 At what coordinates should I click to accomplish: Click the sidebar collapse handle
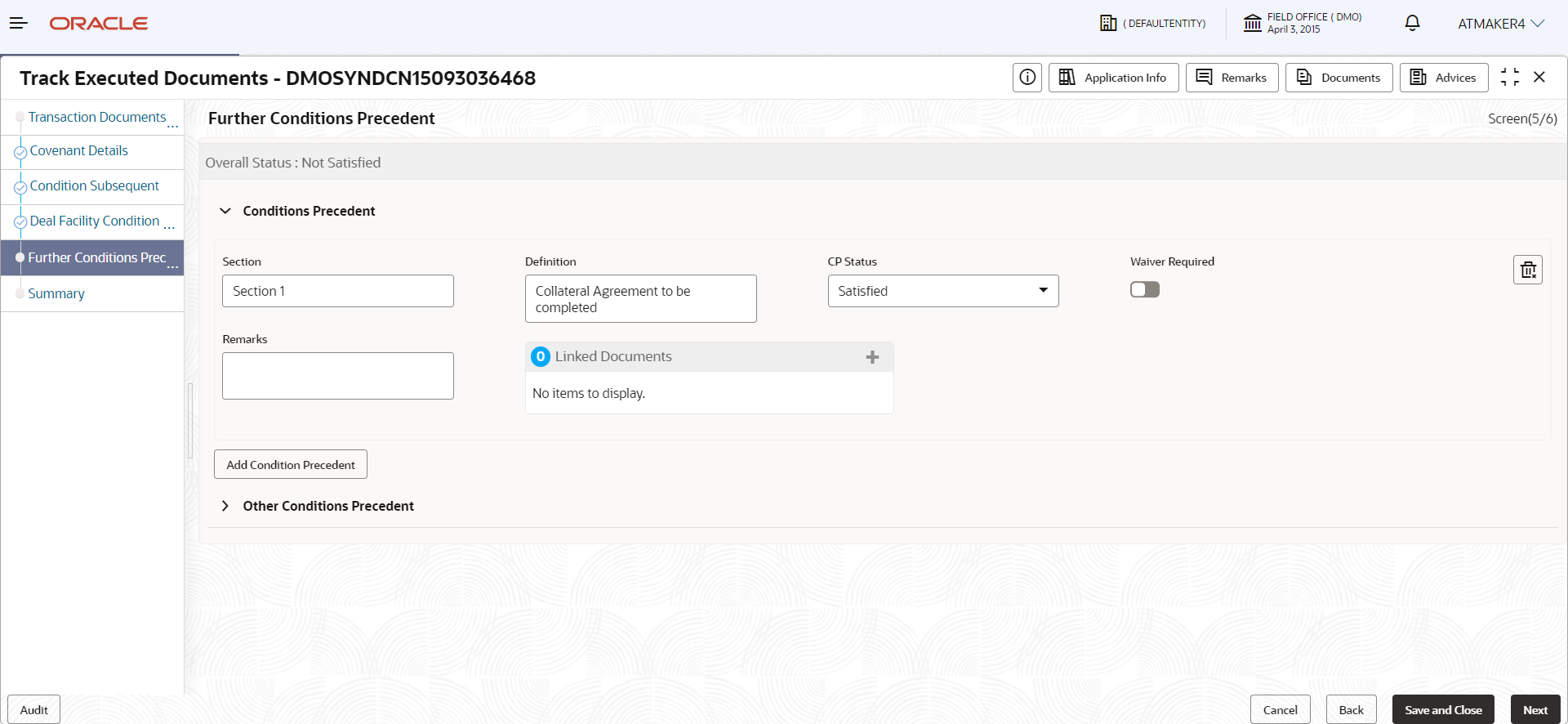[x=190, y=421]
